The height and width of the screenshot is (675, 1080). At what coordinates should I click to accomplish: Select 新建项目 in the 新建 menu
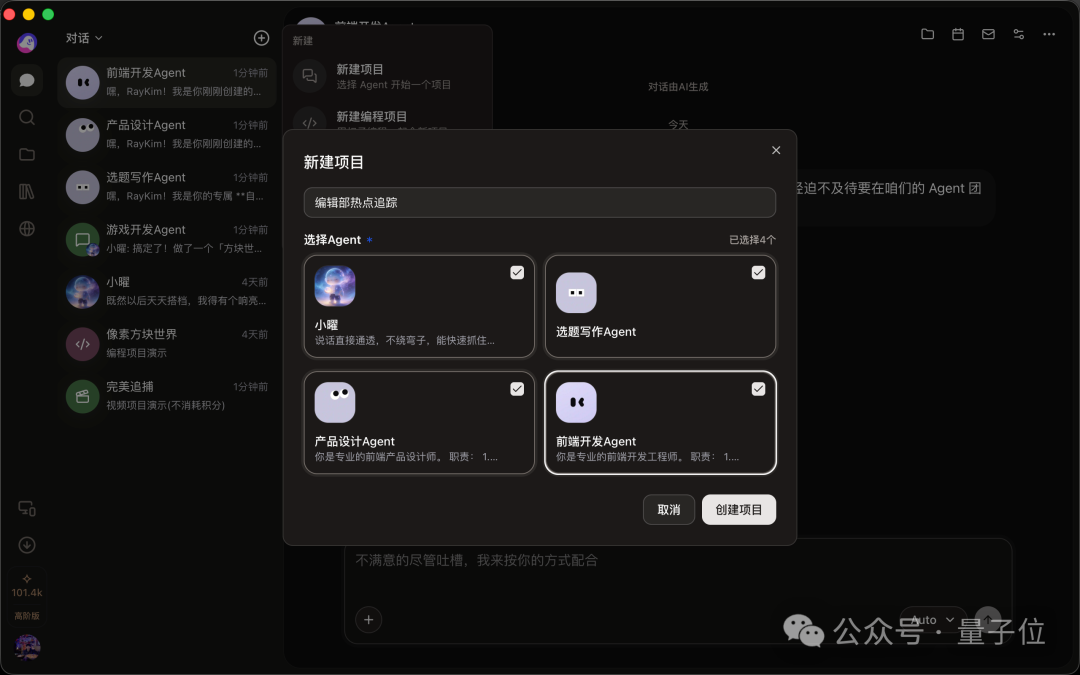387,76
